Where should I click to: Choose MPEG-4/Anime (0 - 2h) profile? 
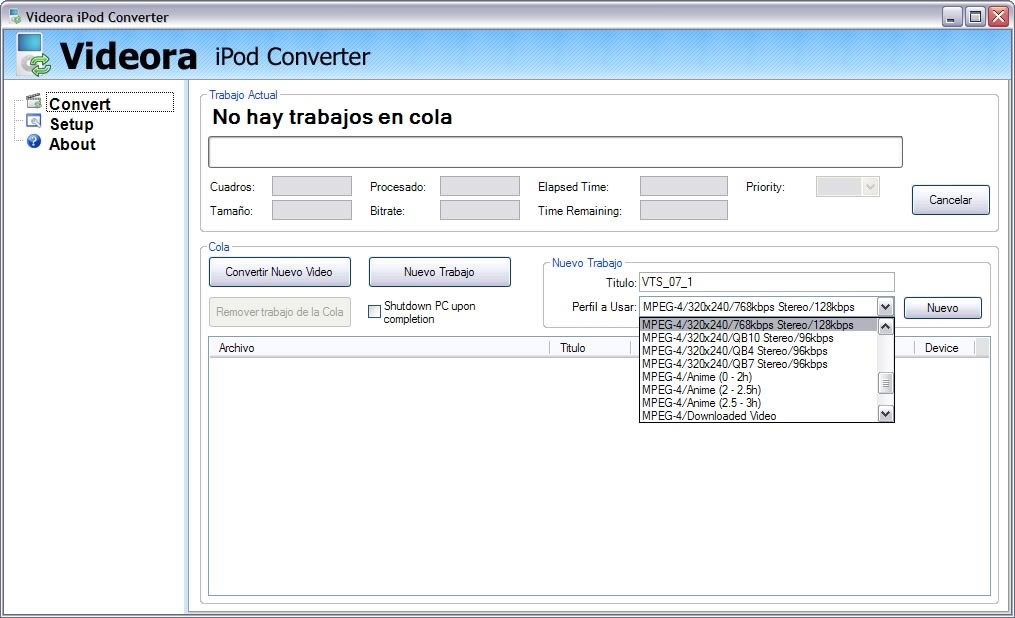point(758,377)
